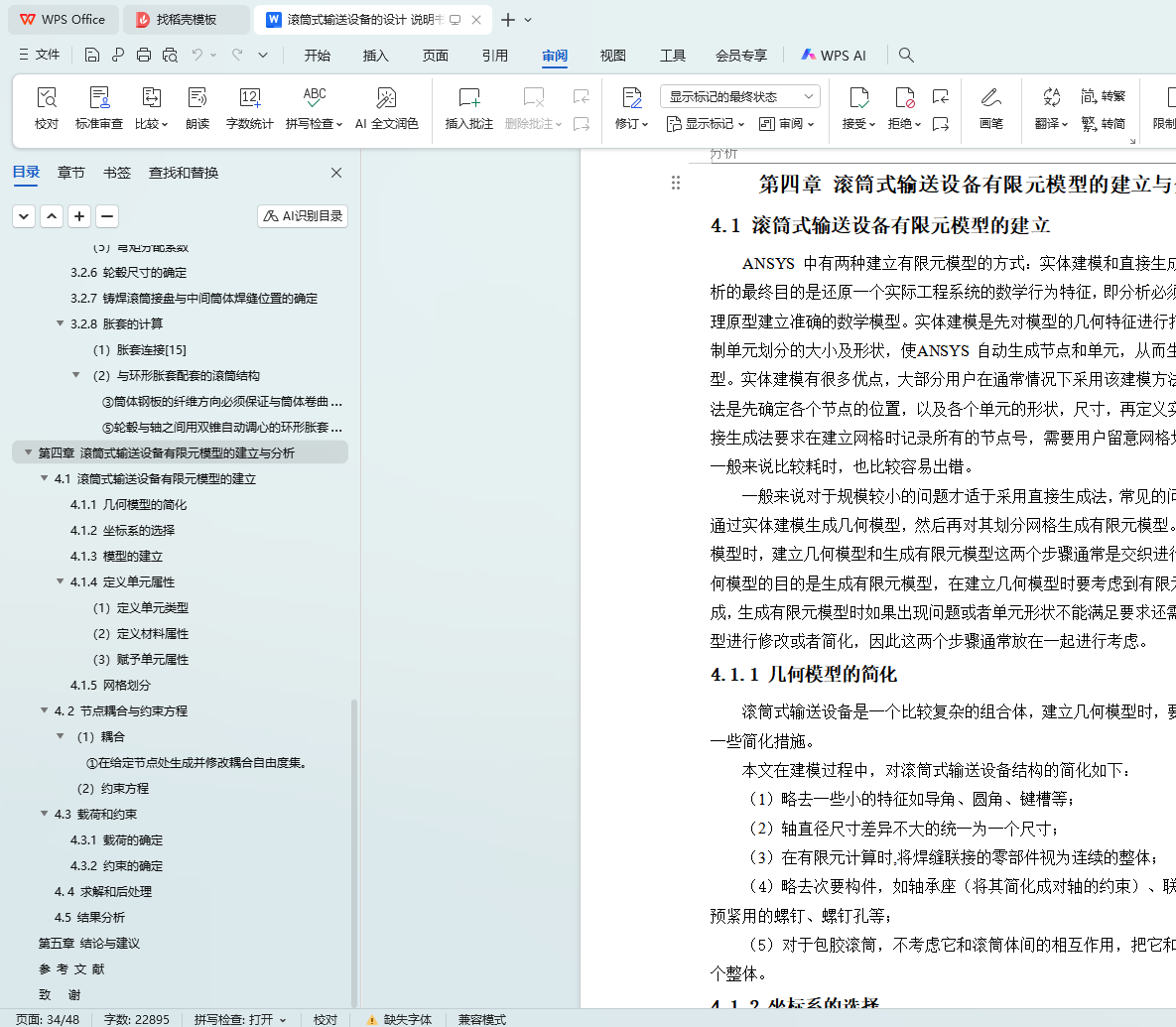Switch to 章节 navigation tab
The width and height of the screenshot is (1176, 1027).
(x=71, y=174)
